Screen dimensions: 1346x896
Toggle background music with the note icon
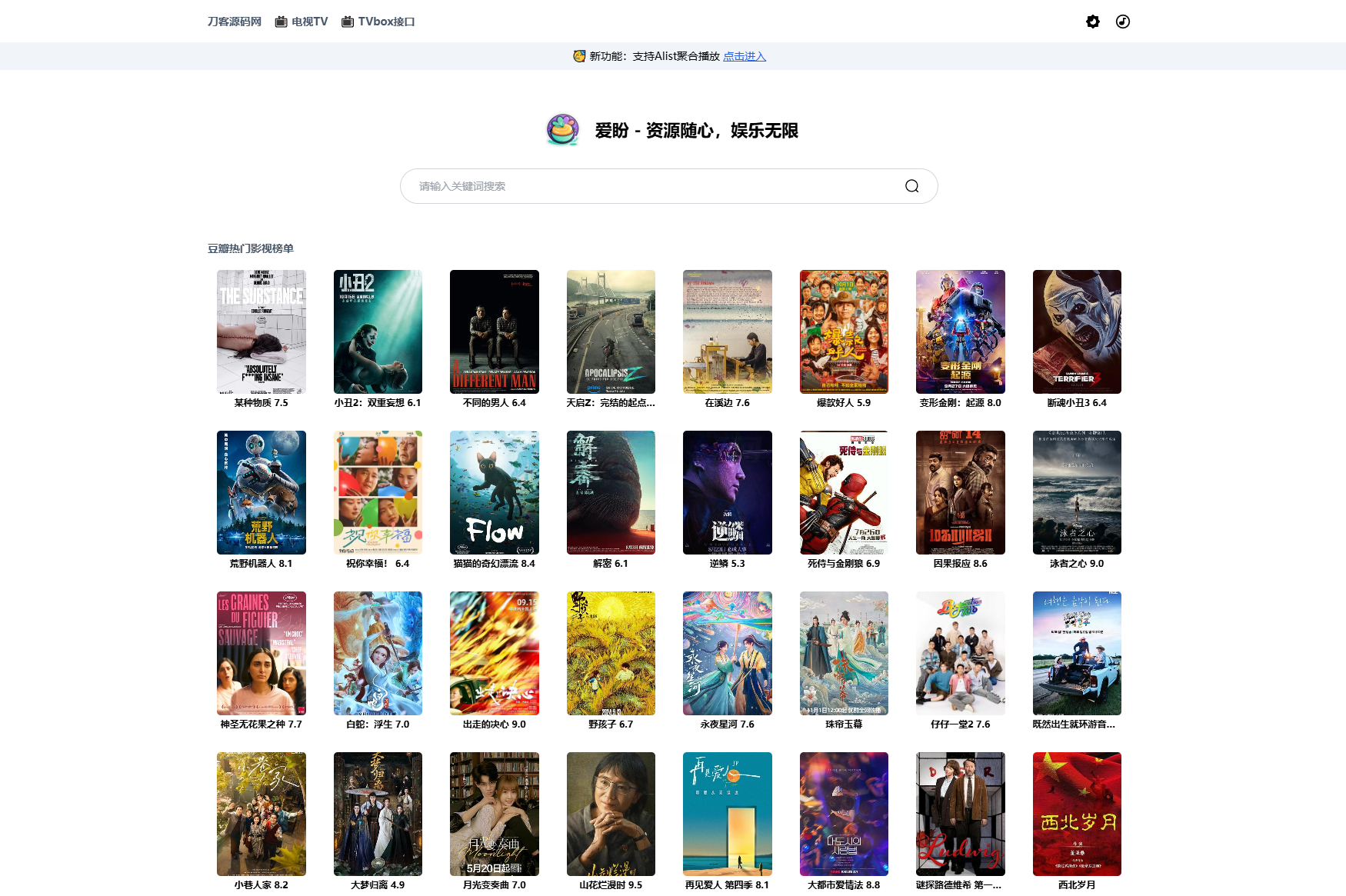point(1122,22)
